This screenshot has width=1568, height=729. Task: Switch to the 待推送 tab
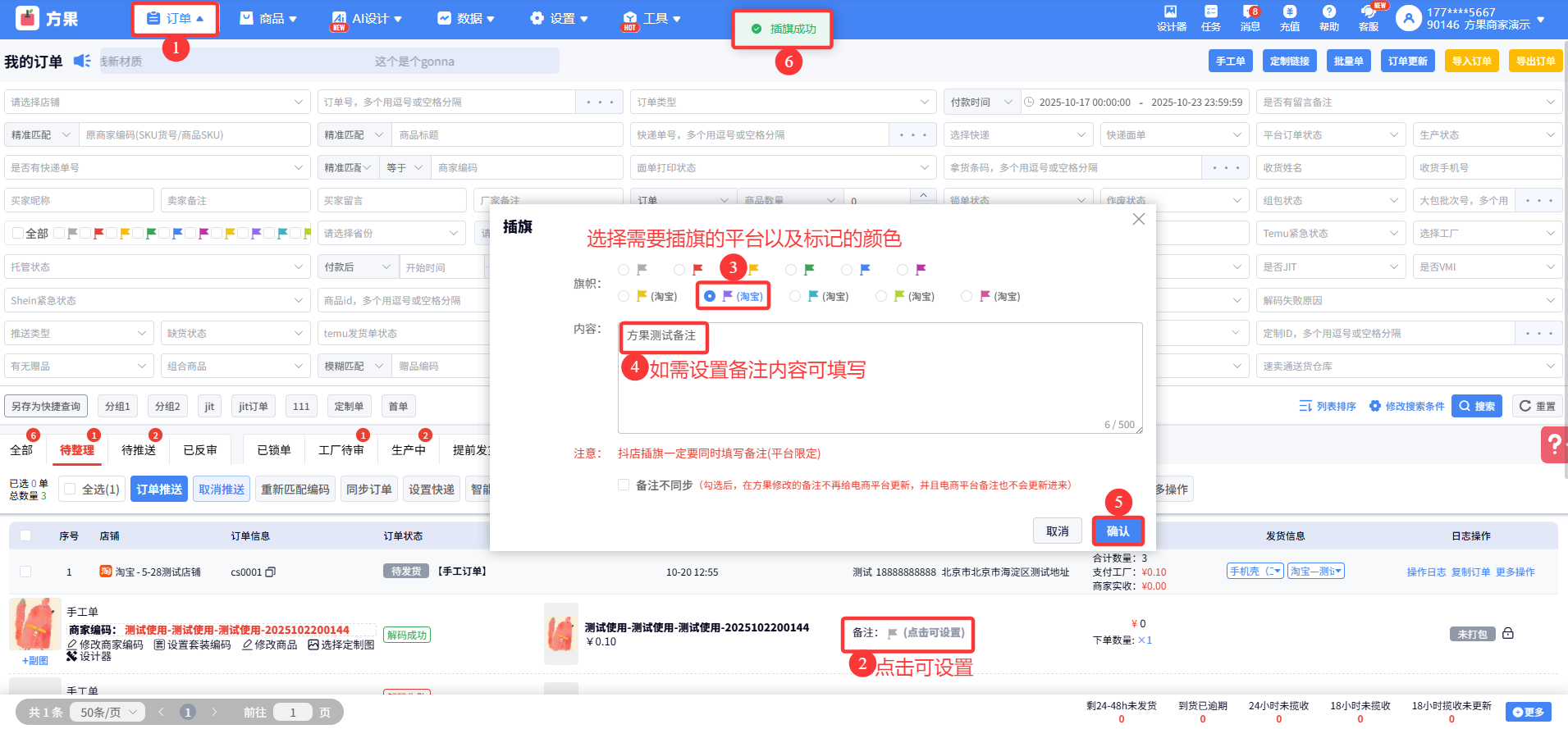pyautogui.click(x=139, y=449)
